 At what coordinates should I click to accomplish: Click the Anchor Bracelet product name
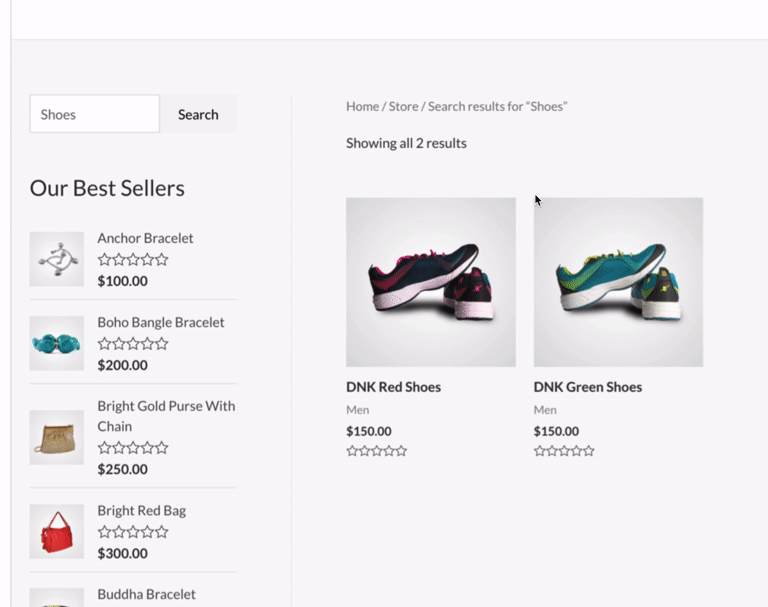(145, 238)
